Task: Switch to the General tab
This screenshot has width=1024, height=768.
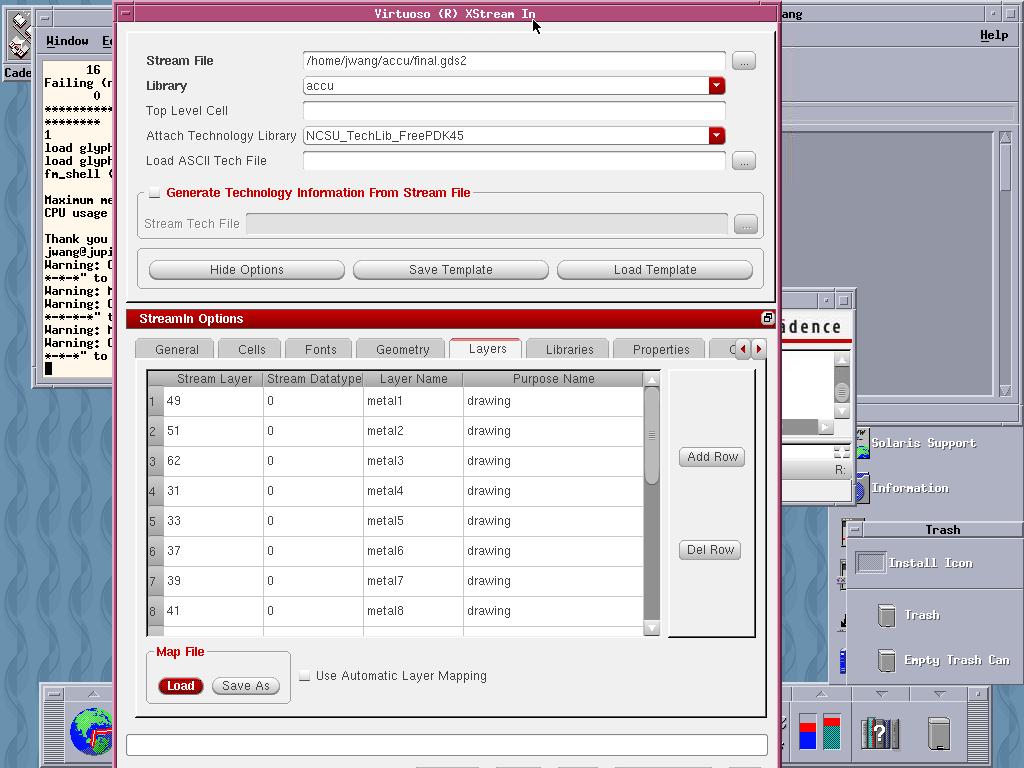Action: tap(176, 349)
